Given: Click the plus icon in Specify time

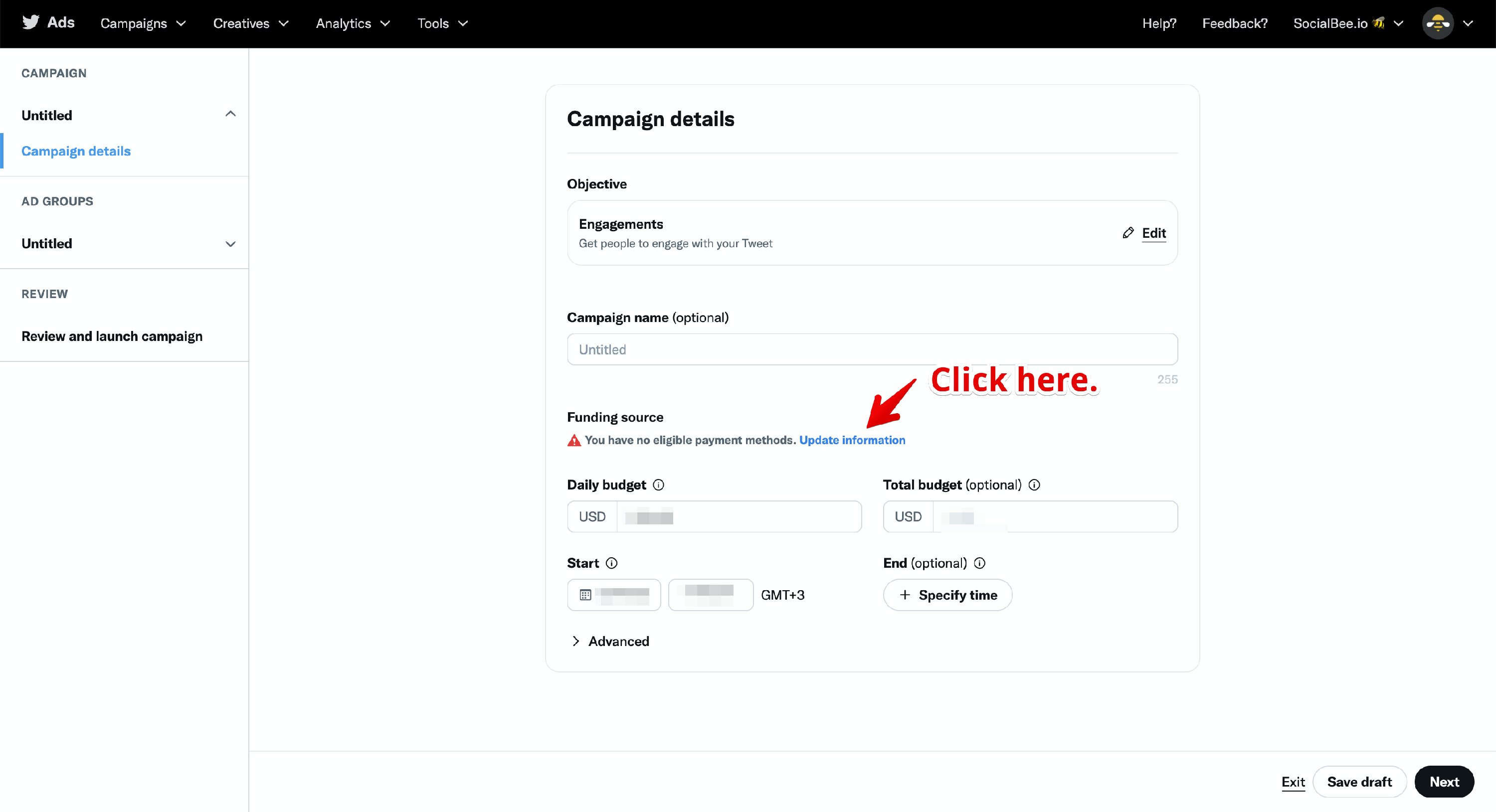Looking at the screenshot, I should (x=904, y=595).
